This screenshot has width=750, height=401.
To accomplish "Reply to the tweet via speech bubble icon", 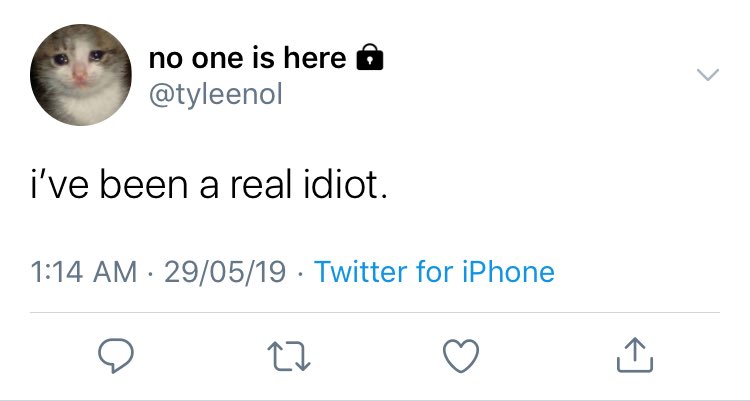I will point(116,355).
